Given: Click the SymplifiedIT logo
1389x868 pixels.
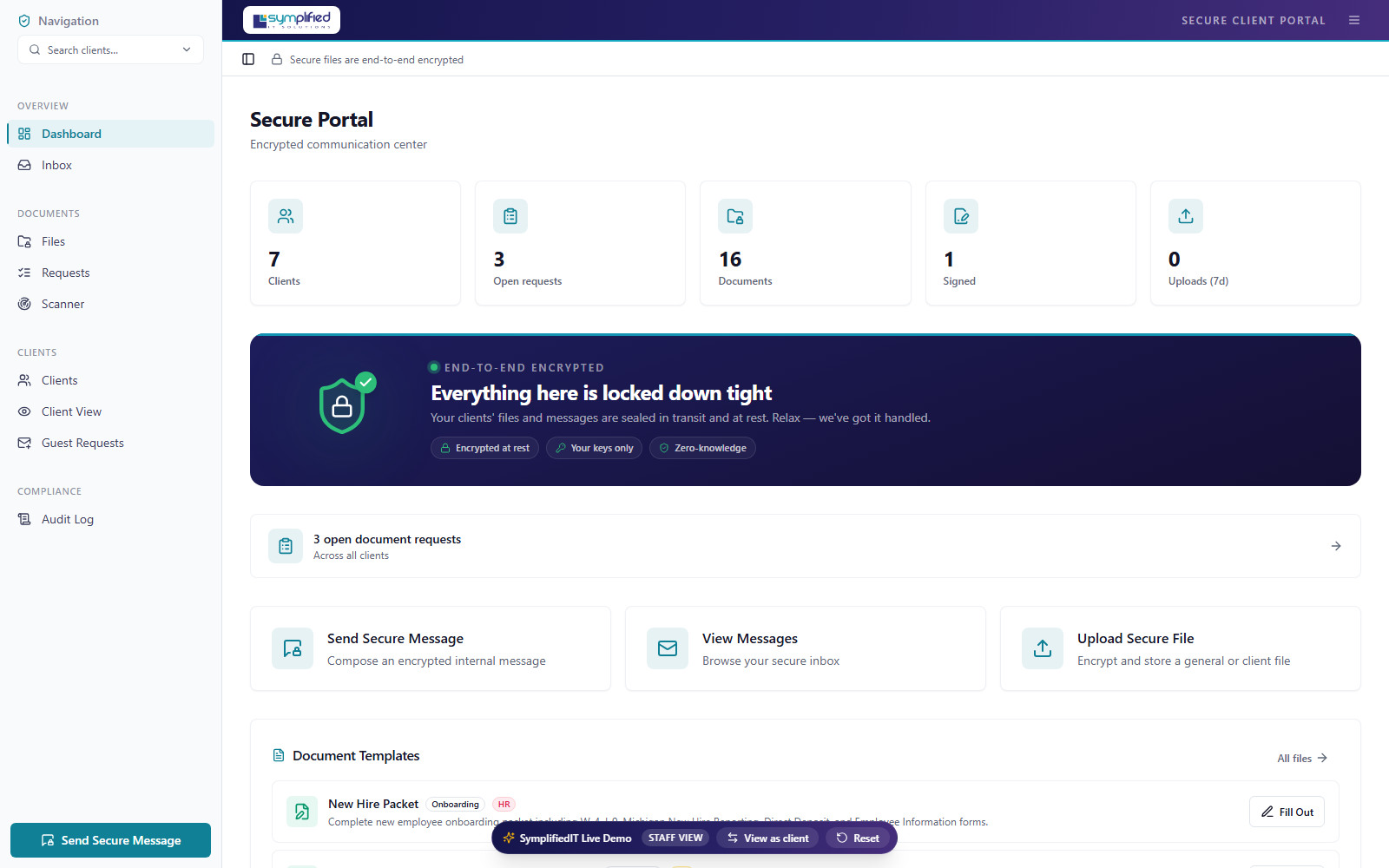Looking at the screenshot, I should [292, 19].
